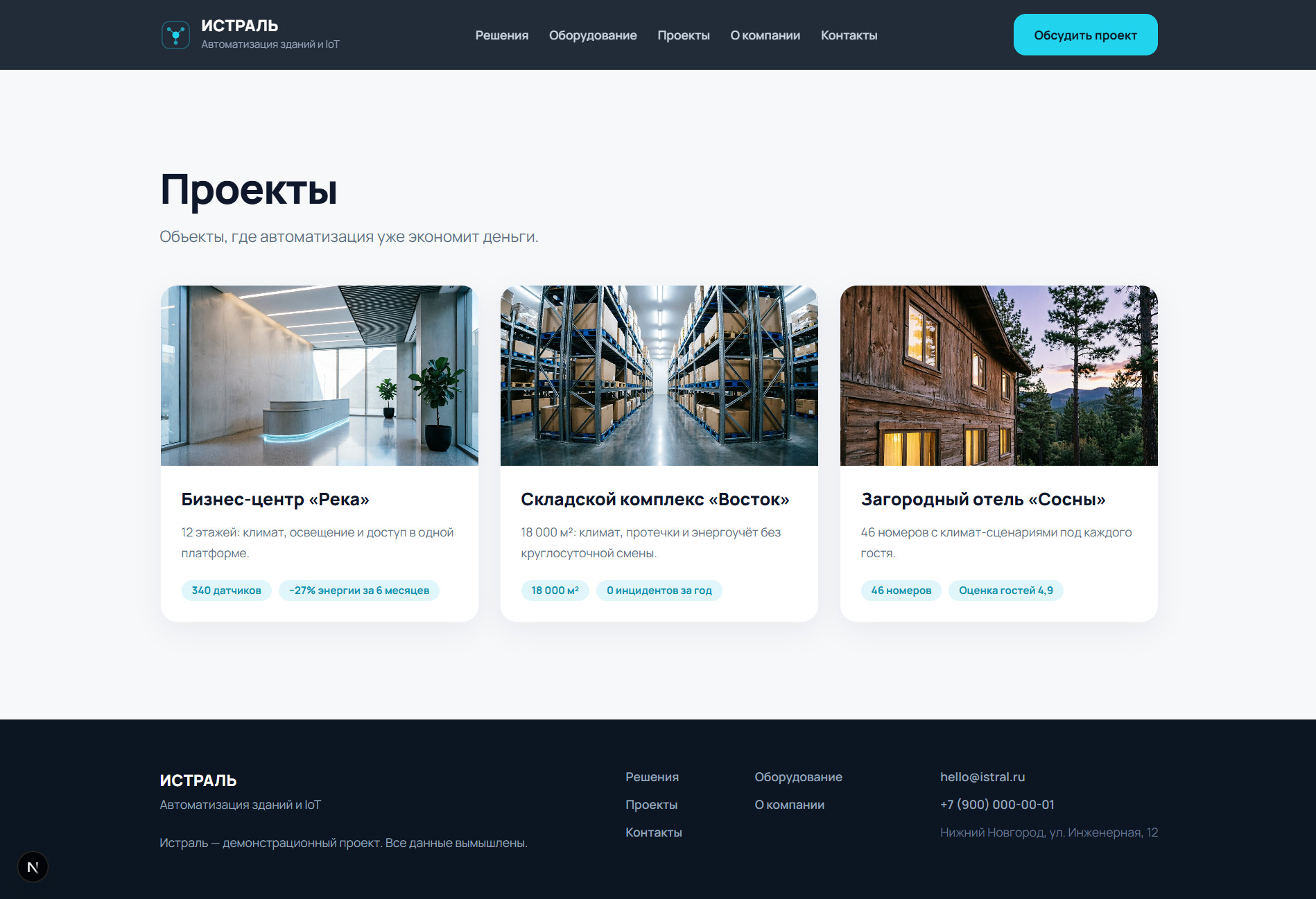Click the Нижний Новгород address text

click(1049, 832)
